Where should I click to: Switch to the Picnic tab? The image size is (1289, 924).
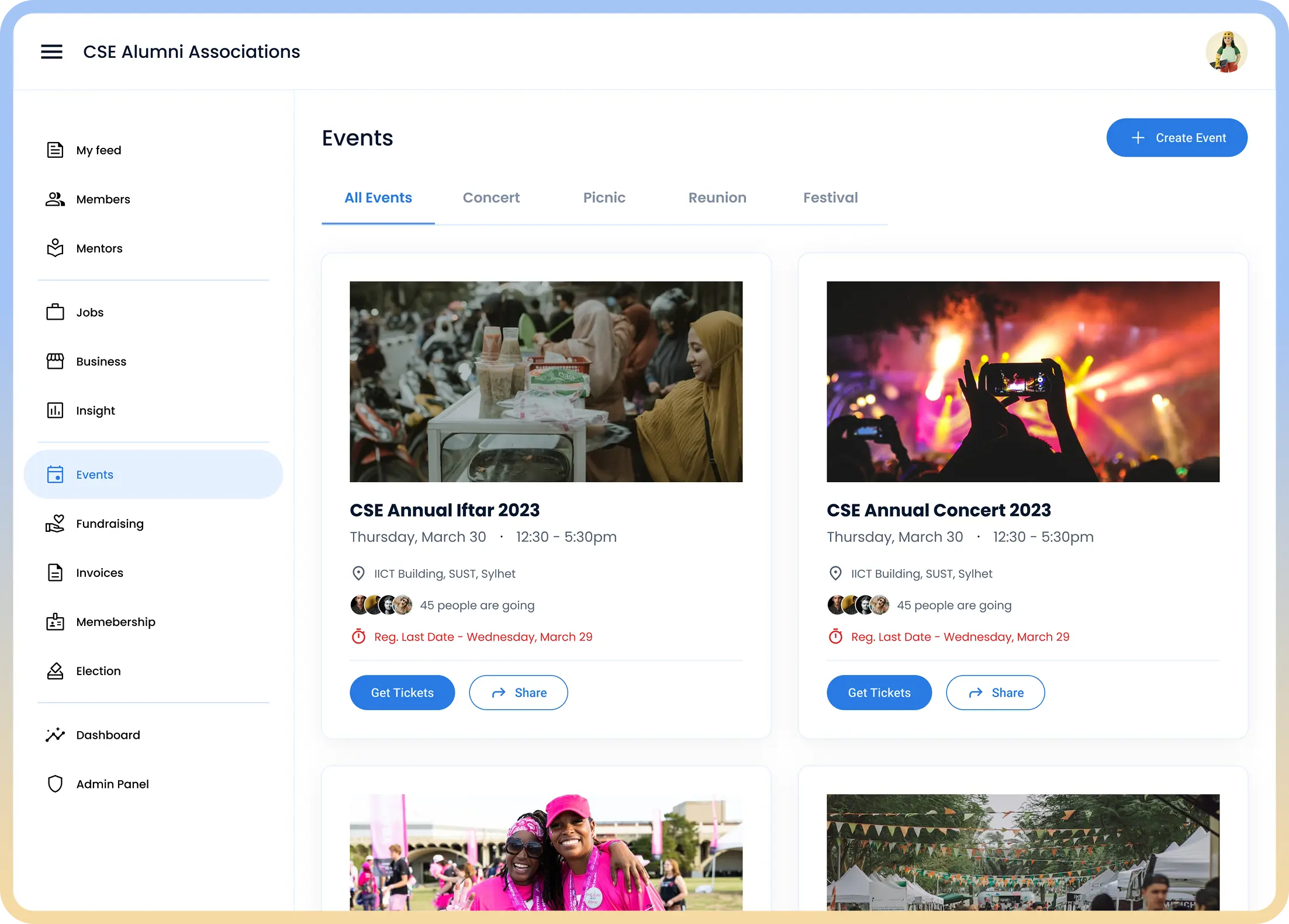(x=604, y=198)
